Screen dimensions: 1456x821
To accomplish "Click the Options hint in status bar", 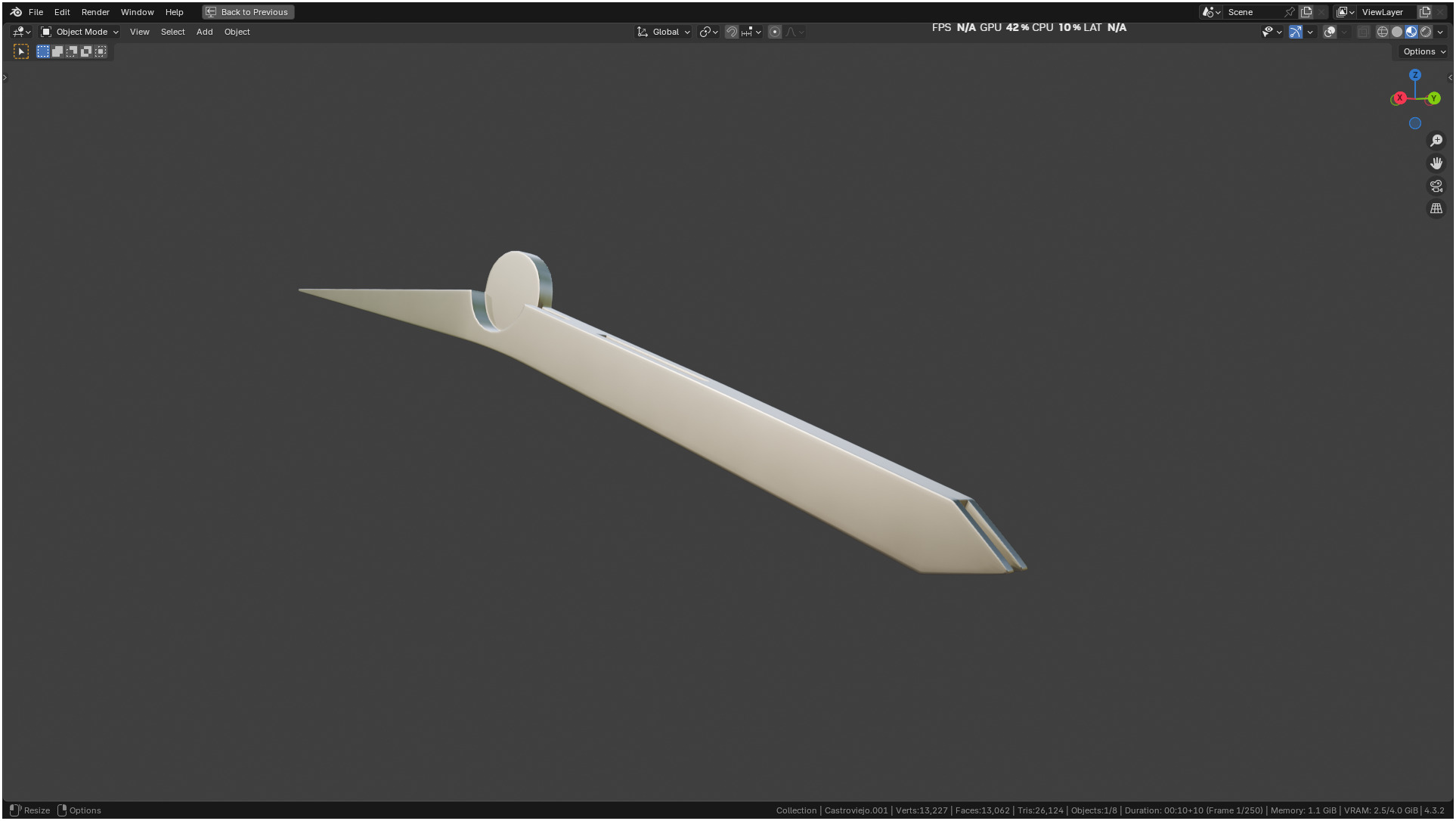I will click(79, 810).
